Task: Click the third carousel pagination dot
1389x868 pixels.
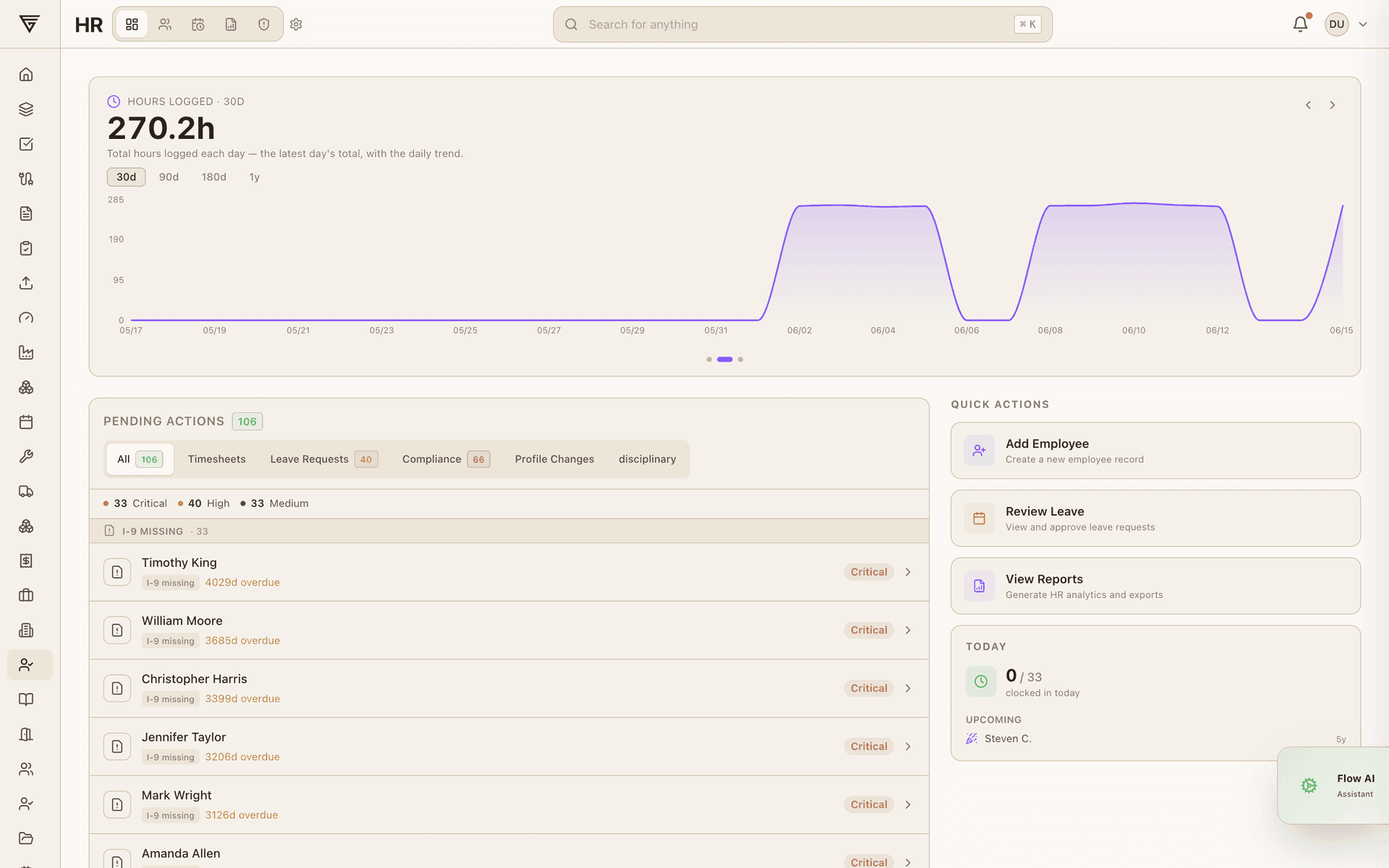Action: pyautogui.click(x=740, y=359)
